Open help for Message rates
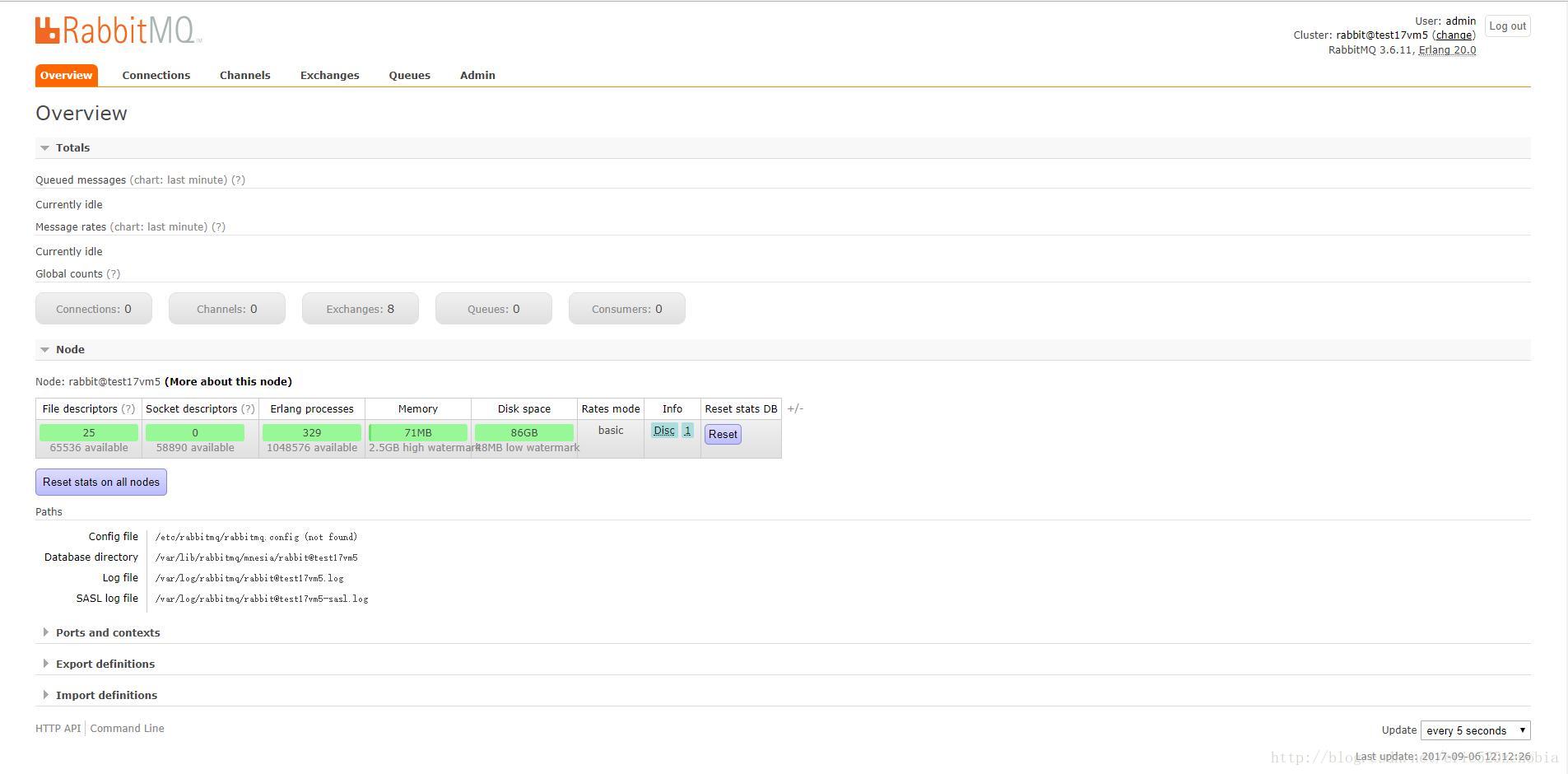 point(218,227)
